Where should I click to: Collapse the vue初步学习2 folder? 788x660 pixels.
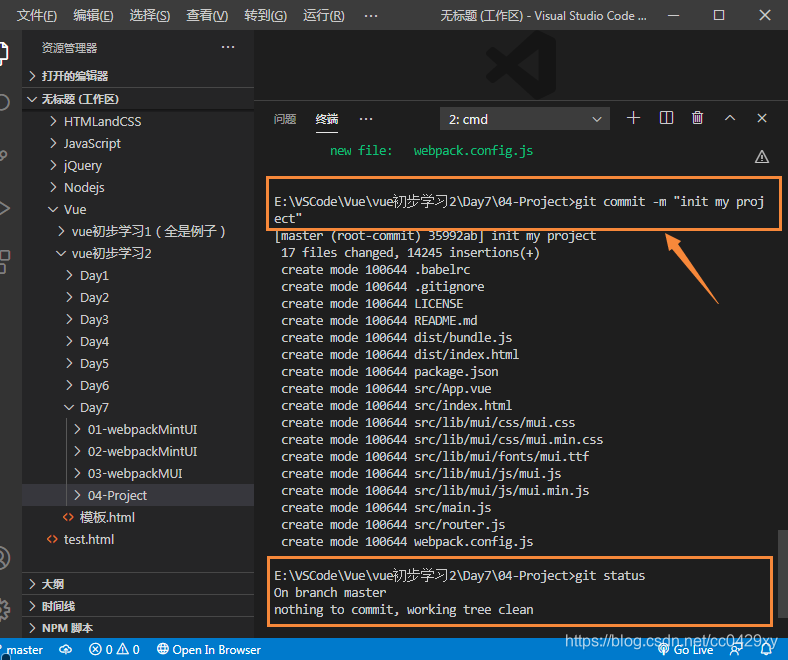(x=138, y=253)
